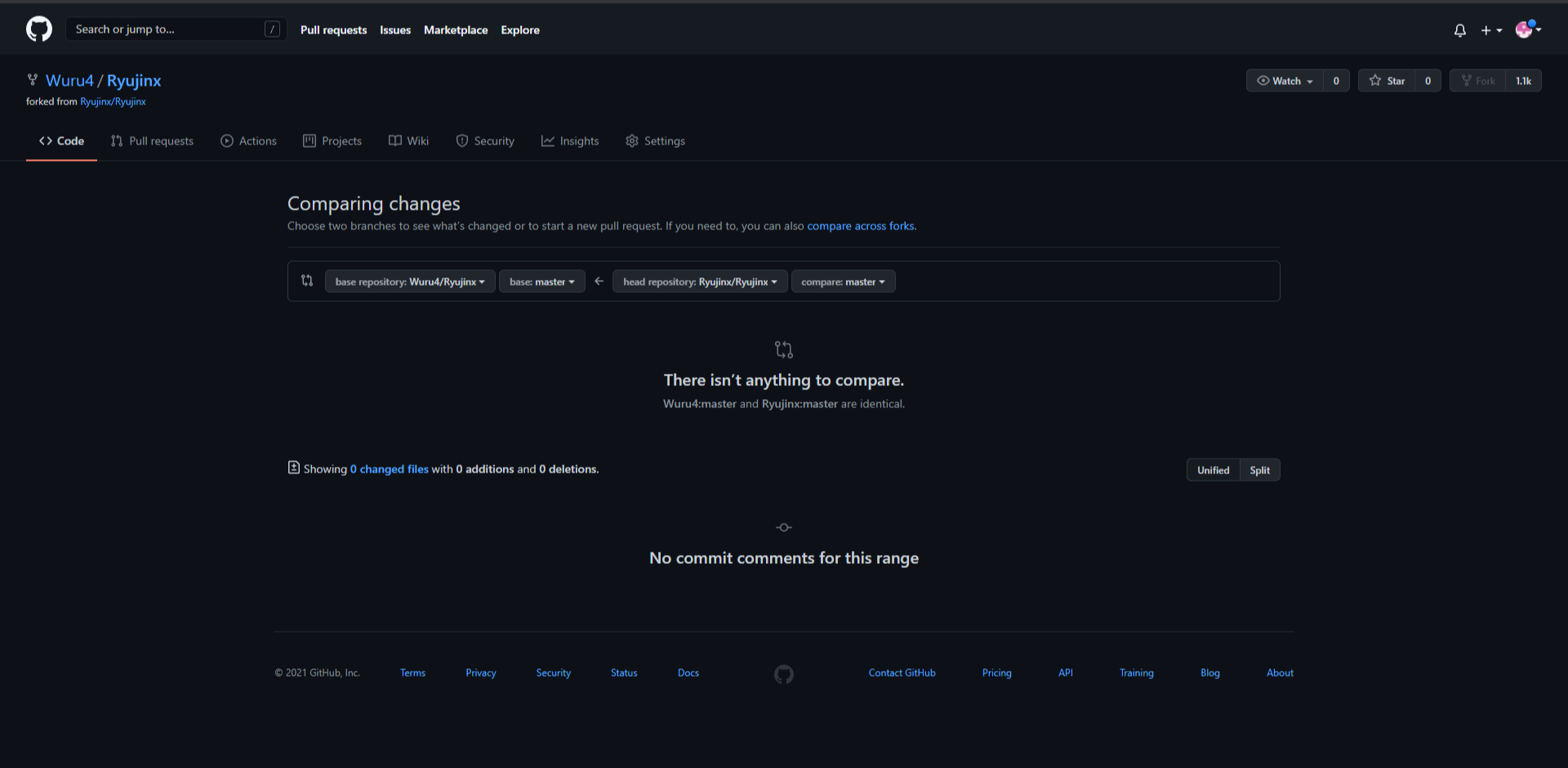Open the 1.1k forks count
This screenshot has height=768, width=1568.
(1523, 81)
